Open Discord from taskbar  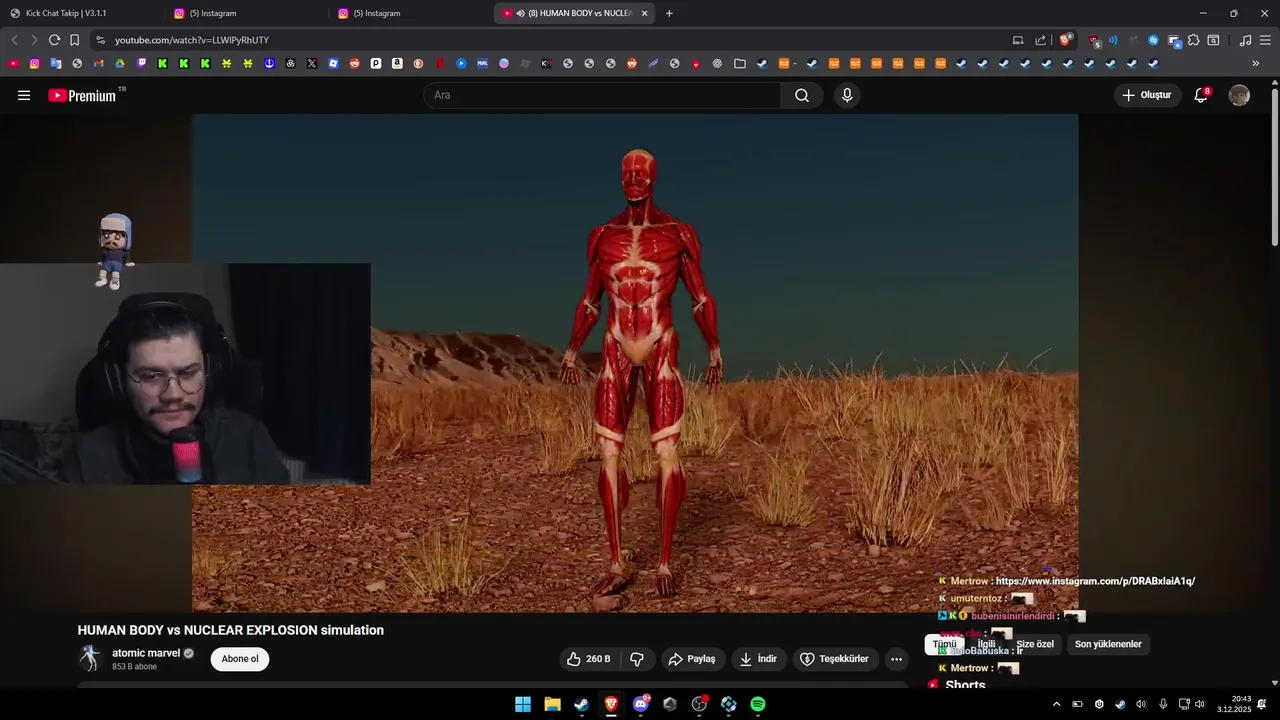tap(640, 704)
